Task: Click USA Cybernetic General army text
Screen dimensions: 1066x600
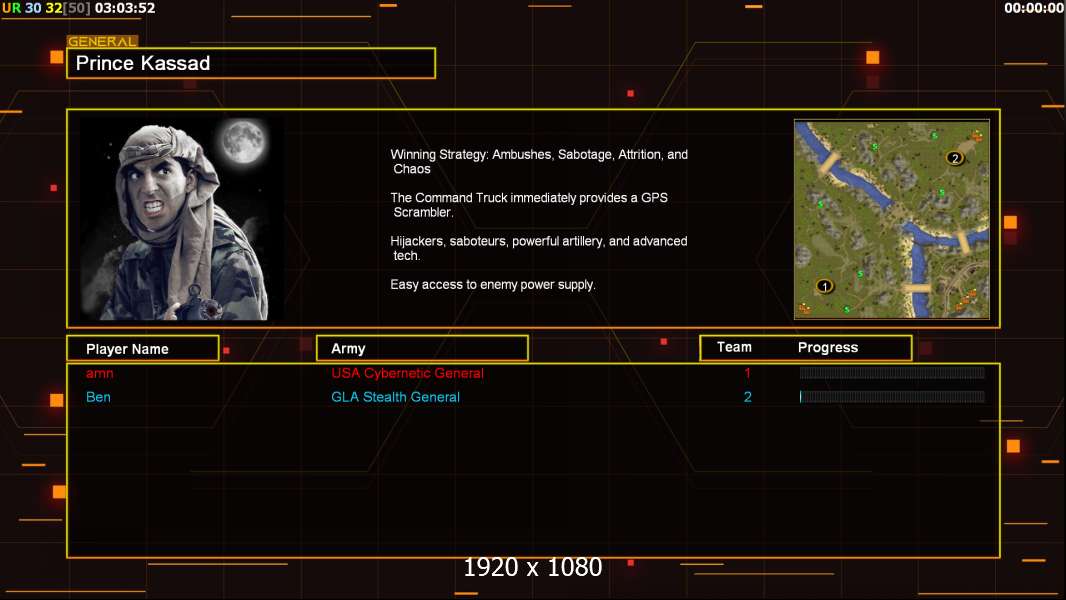Action: [407, 373]
